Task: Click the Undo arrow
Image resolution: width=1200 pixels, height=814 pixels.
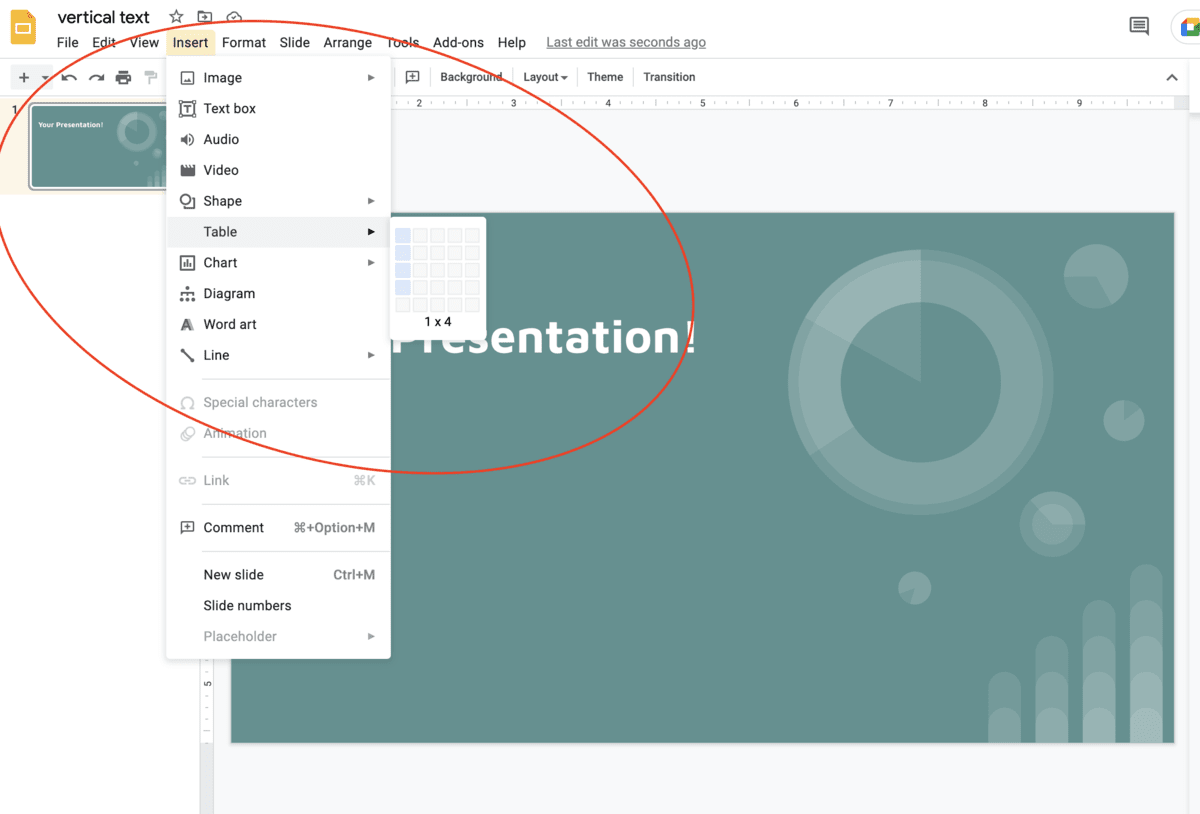Action: coord(69,77)
